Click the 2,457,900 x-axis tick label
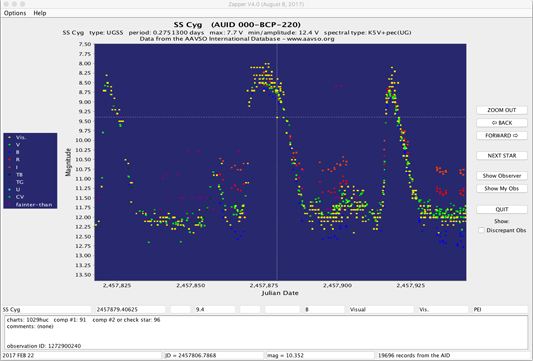 (337, 286)
